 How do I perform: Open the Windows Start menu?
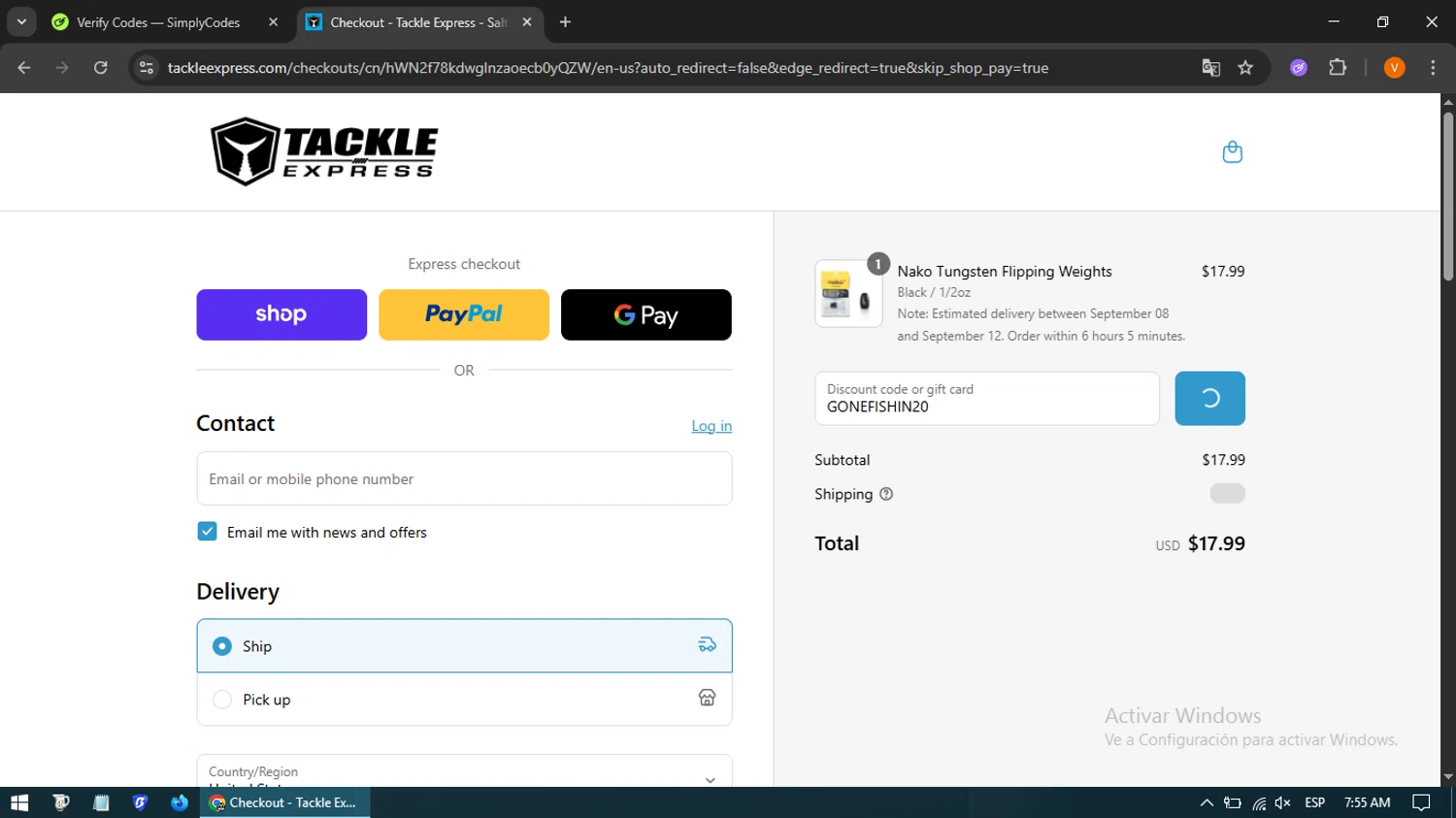tap(19, 802)
